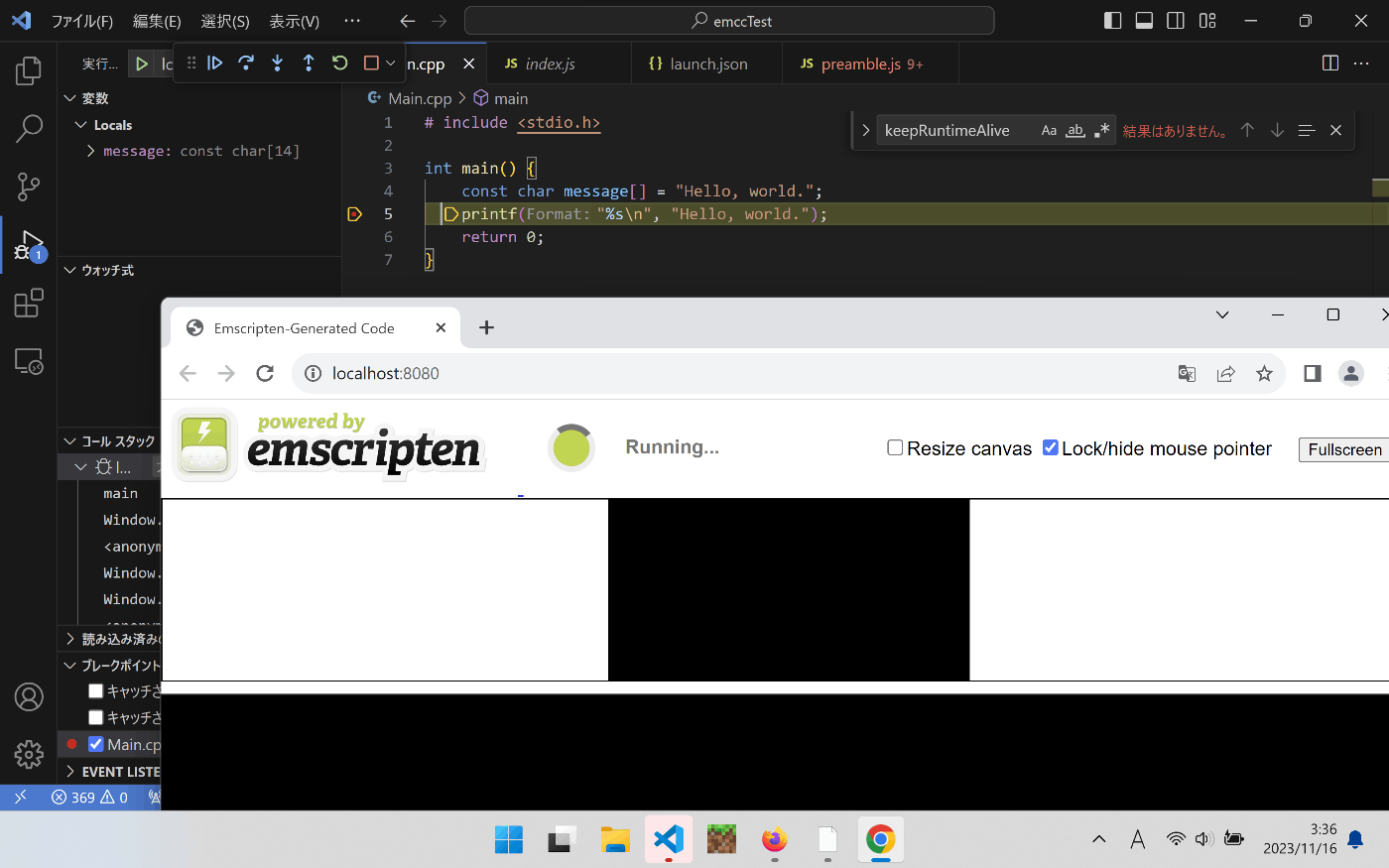The width and height of the screenshot is (1389, 868).
Task: Open the Explorer view in activity bar
Action: pyautogui.click(x=29, y=70)
